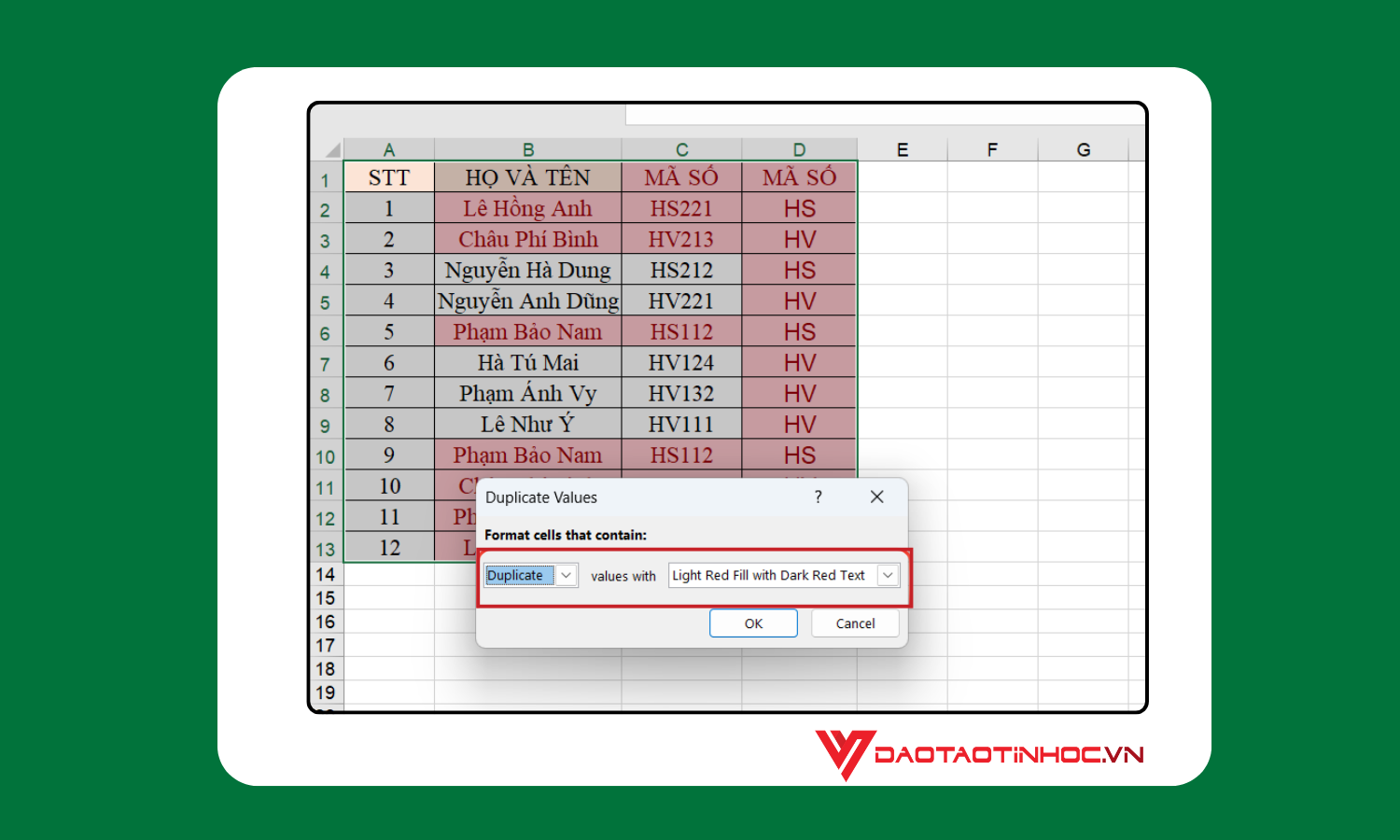
Task: Click OK to apply duplicate formatting
Action: 753,623
